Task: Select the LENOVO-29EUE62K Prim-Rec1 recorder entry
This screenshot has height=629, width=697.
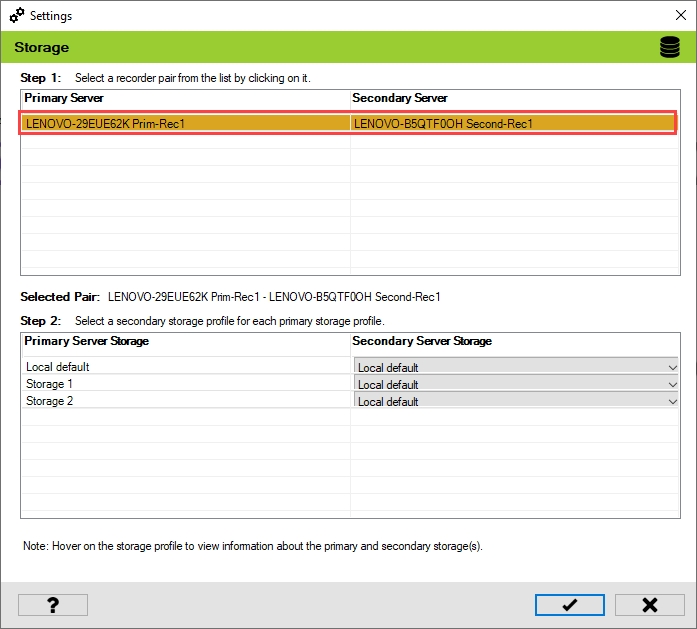Action: click(x=106, y=124)
